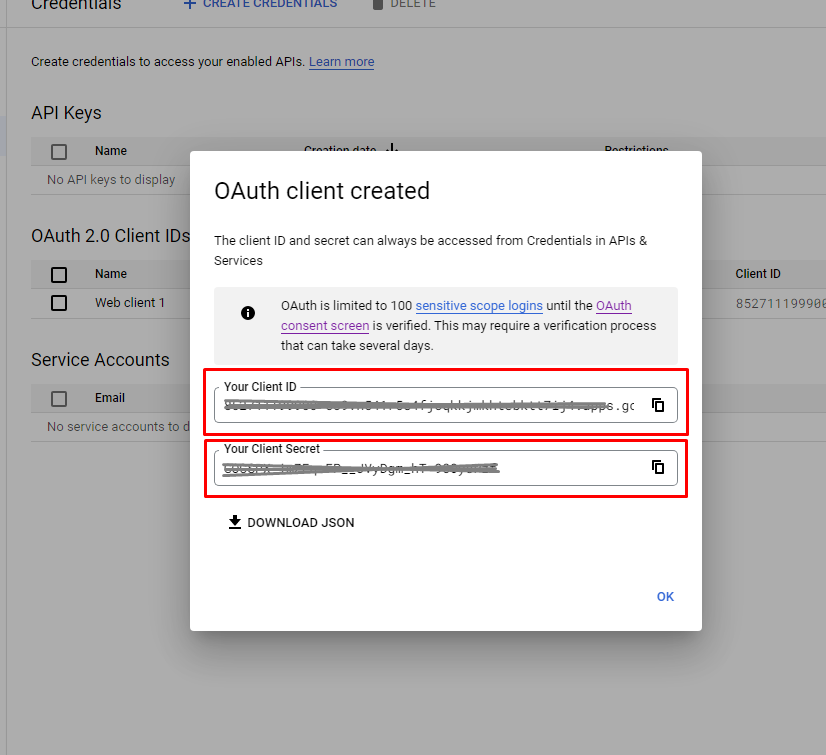
Task: Toggle the Creation date sort arrow
Action: (390, 148)
